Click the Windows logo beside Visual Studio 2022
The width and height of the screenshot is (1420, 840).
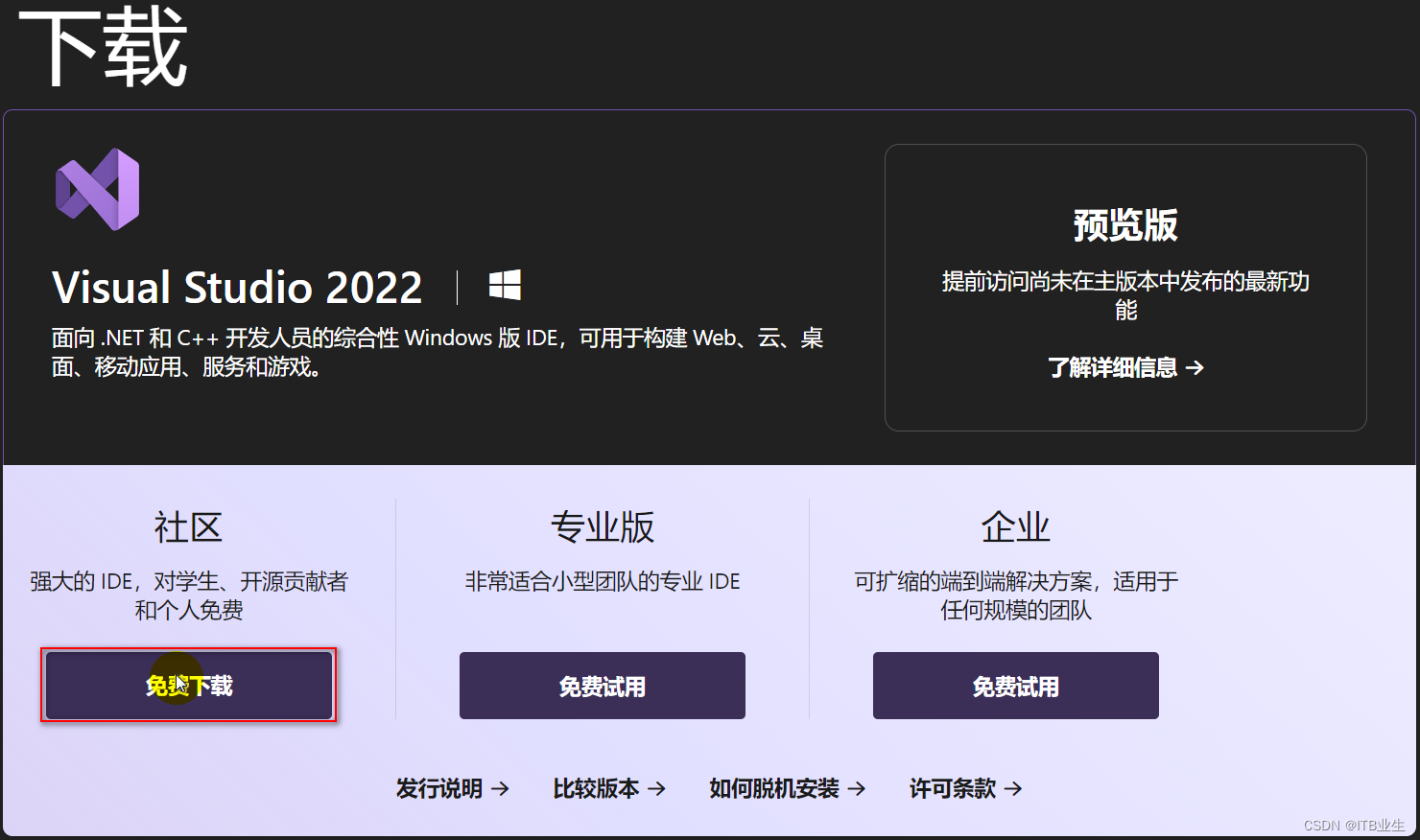tap(505, 285)
